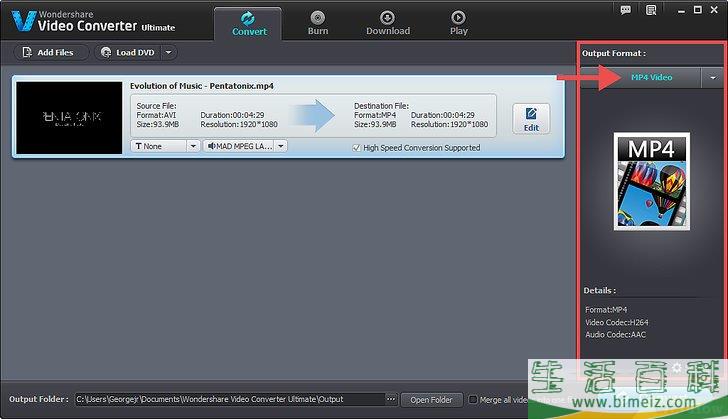Click the Add Files button

[50, 52]
